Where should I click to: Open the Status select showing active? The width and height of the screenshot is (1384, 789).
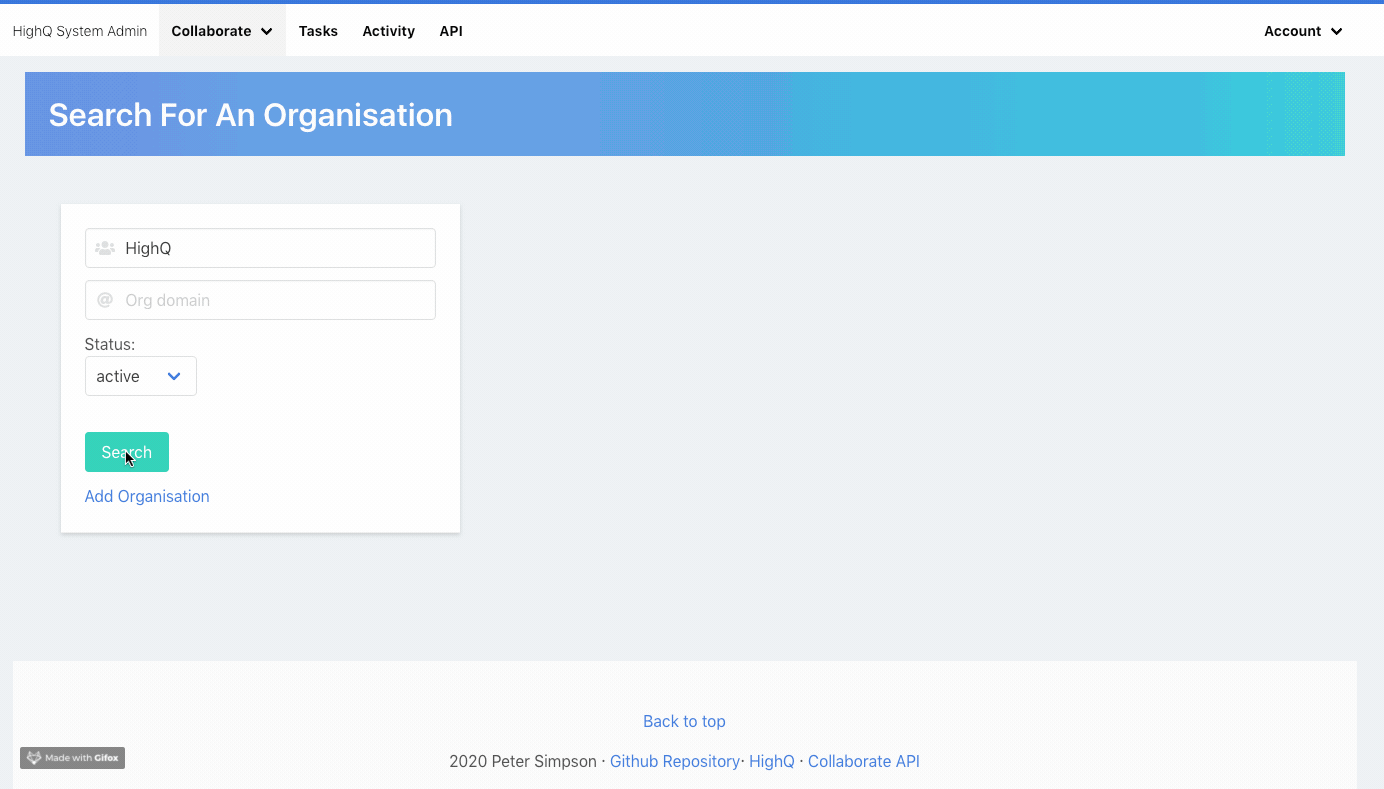(x=140, y=376)
